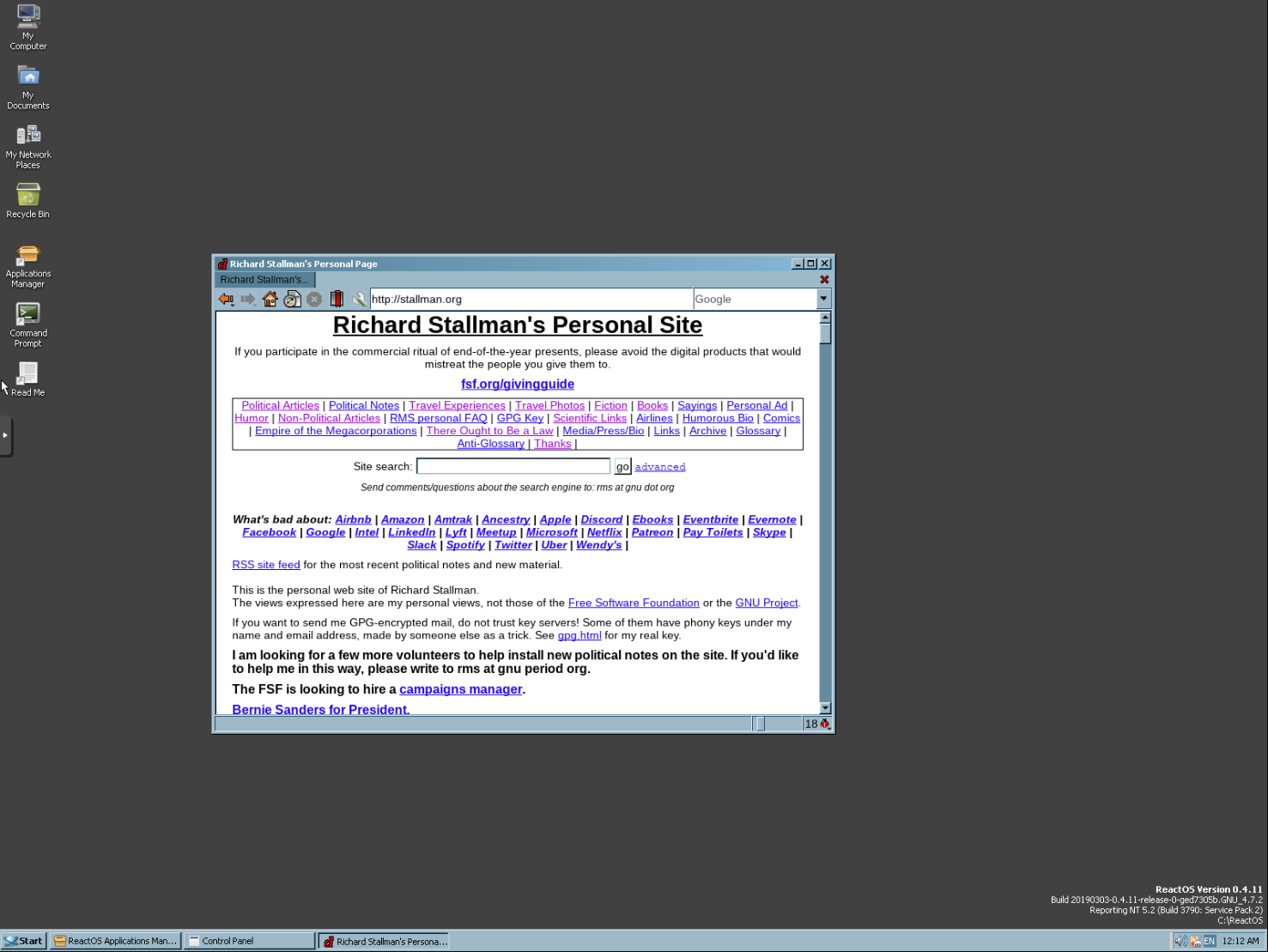Image resolution: width=1268 pixels, height=952 pixels.
Task: Click the grayed forward arrow in browser toolbar
Action: (x=248, y=299)
